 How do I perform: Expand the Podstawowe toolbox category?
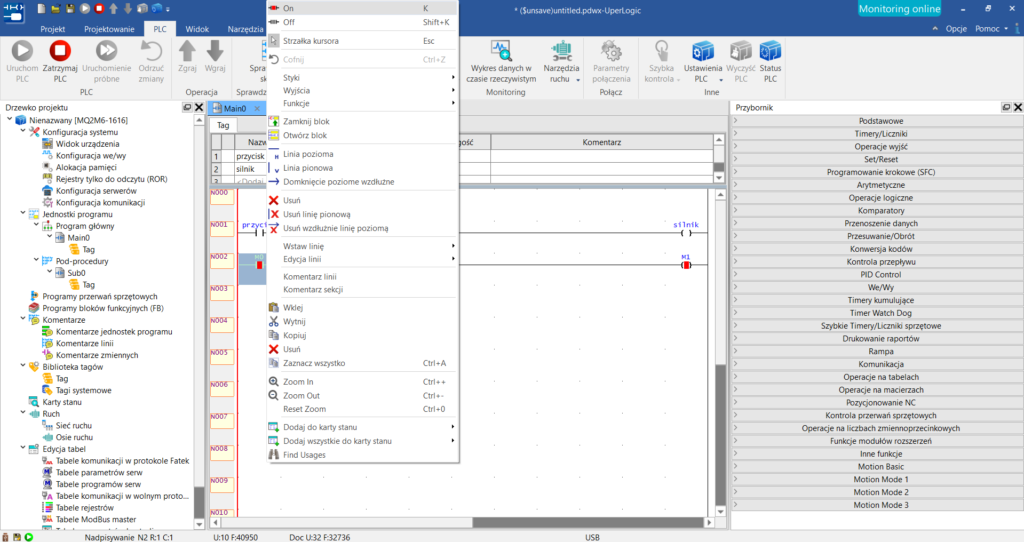click(877, 121)
